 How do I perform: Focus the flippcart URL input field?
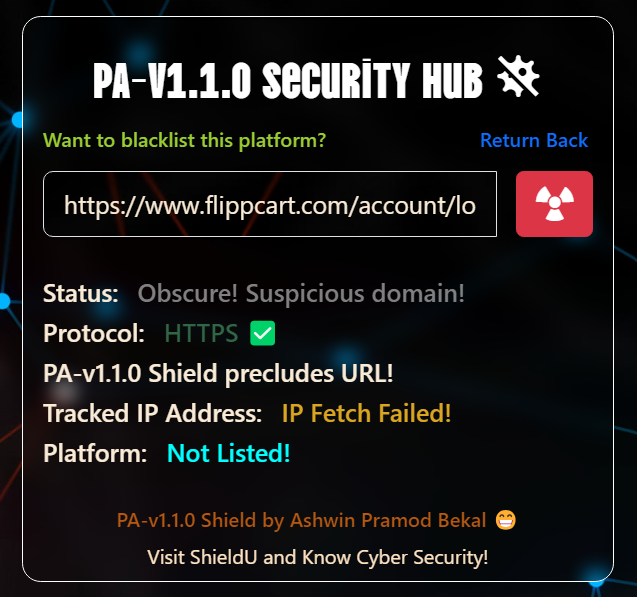point(270,204)
